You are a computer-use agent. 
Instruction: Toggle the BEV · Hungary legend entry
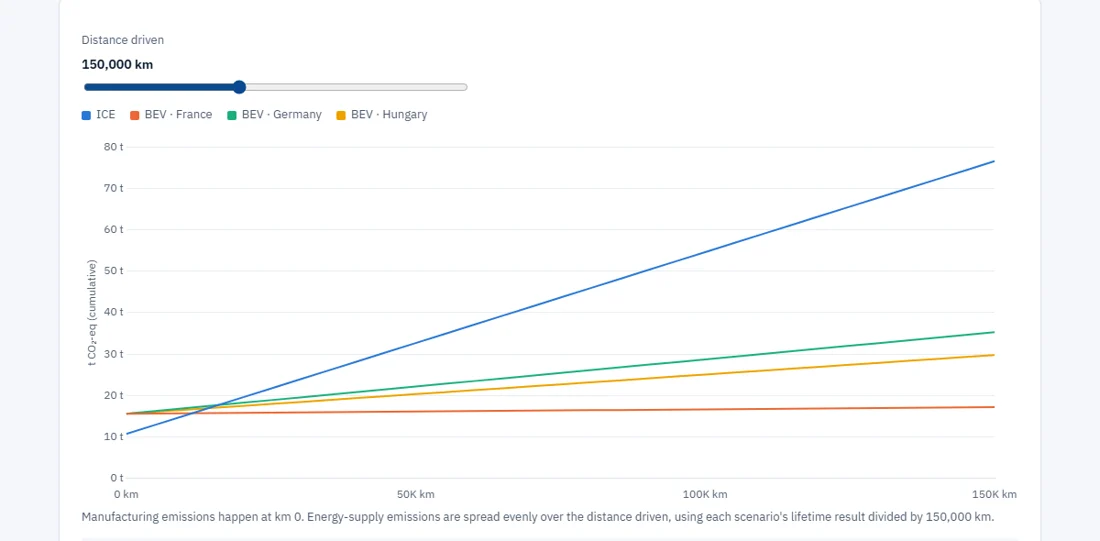[382, 114]
